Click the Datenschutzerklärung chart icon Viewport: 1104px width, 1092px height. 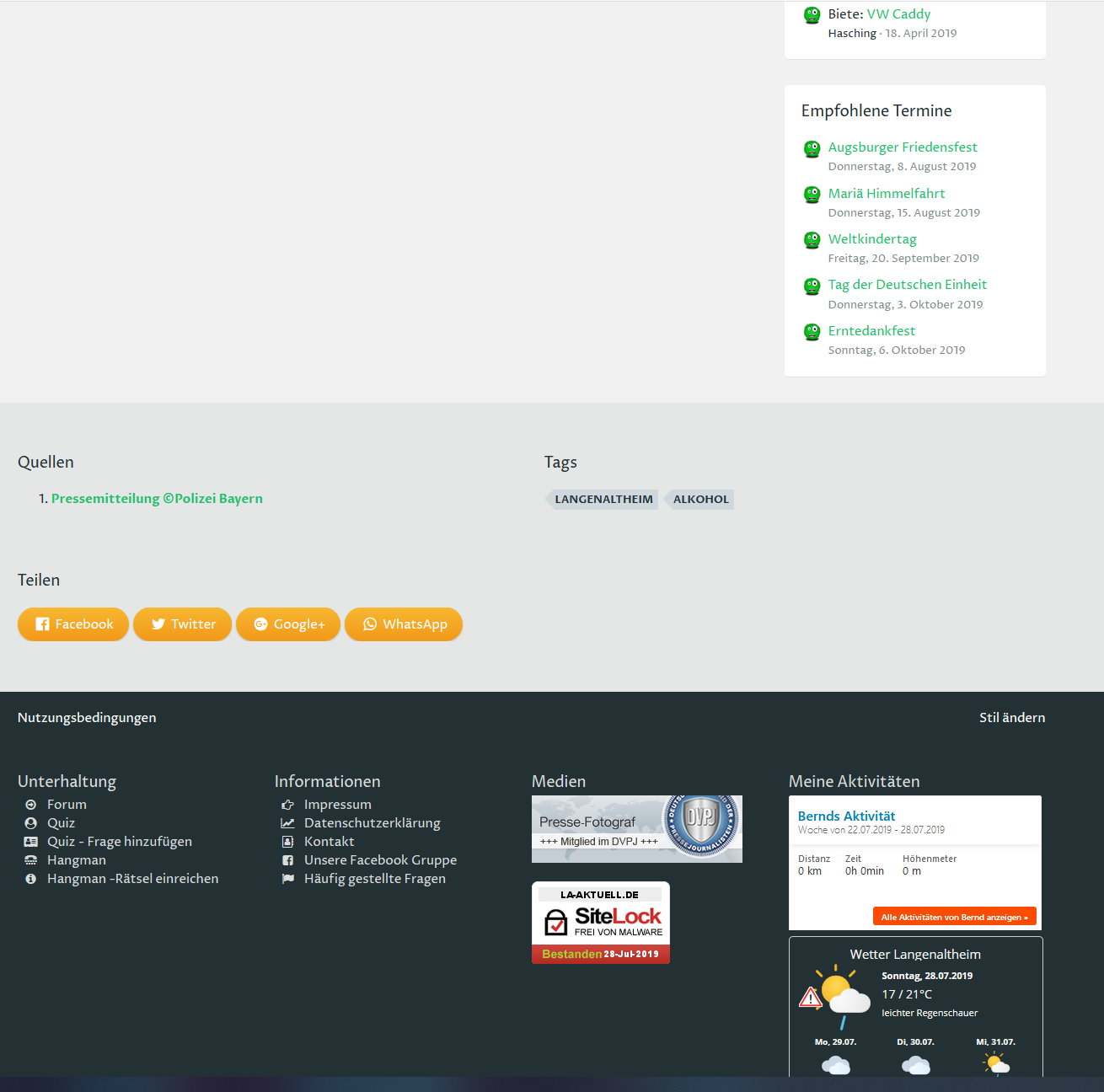(287, 823)
